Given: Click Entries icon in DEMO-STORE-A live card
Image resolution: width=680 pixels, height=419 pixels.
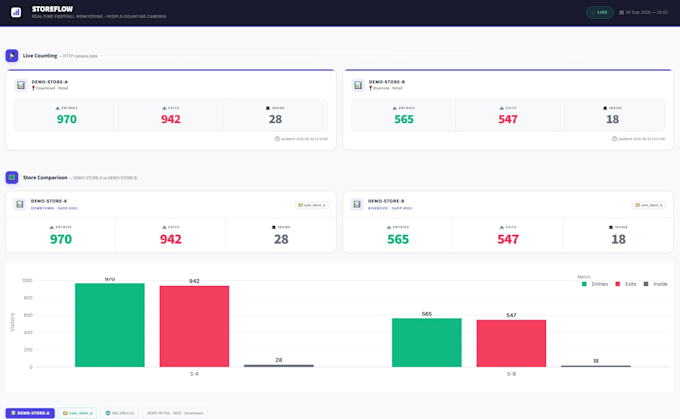Looking at the screenshot, I should pyautogui.click(x=58, y=108).
